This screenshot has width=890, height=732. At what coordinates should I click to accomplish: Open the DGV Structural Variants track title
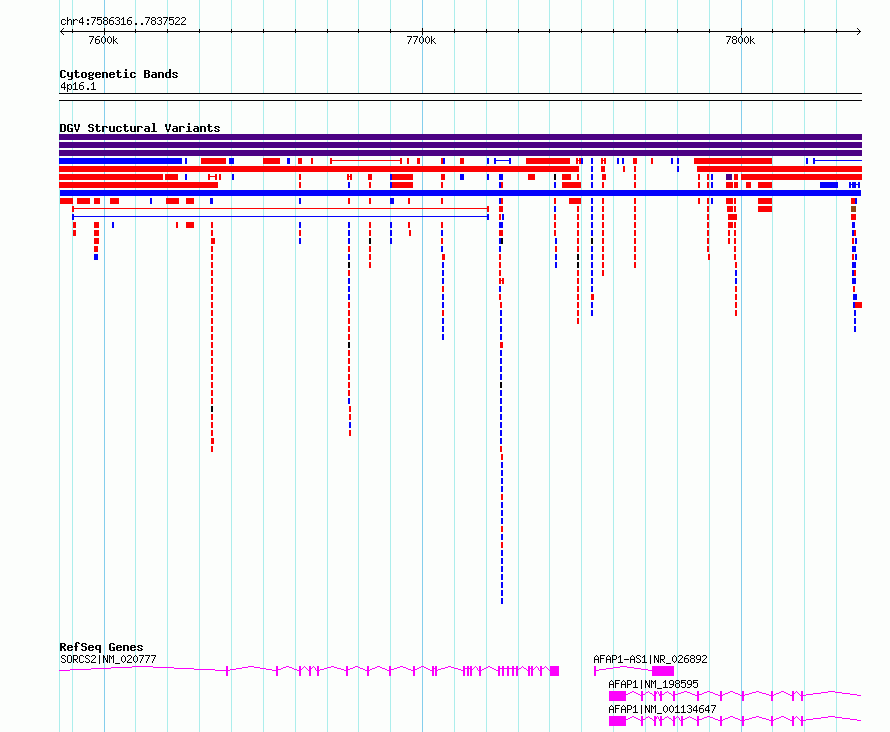(x=140, y=128)
